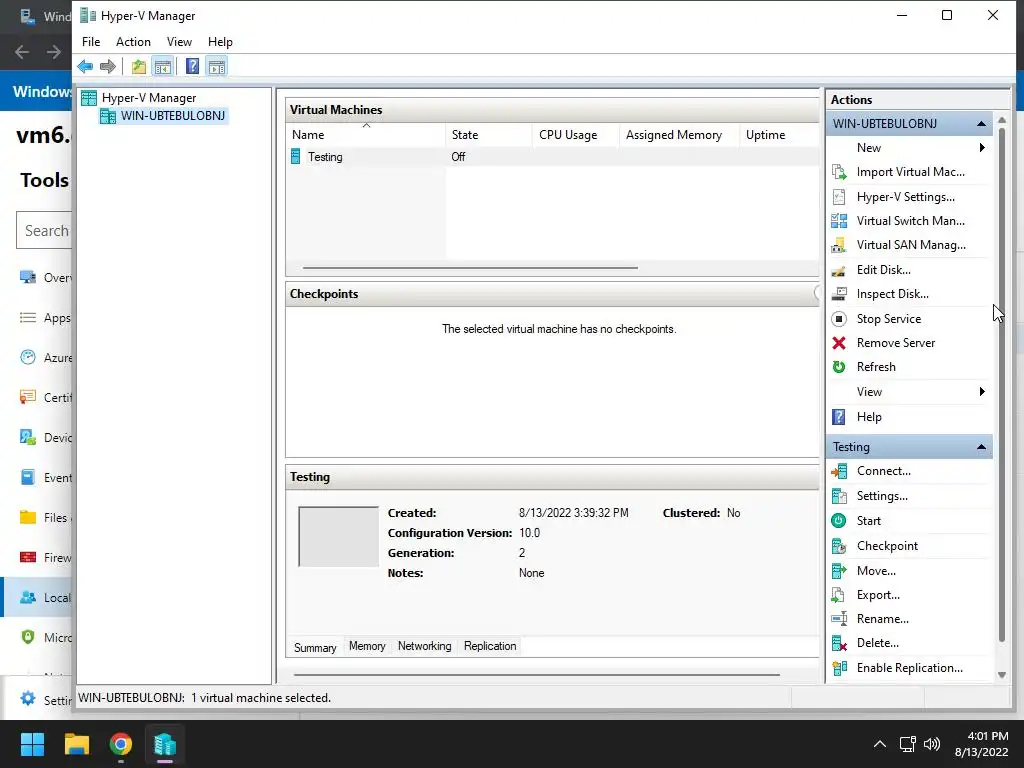
Task: Click the Virtual Machines horizontal scrollbar
Action: 470,268
